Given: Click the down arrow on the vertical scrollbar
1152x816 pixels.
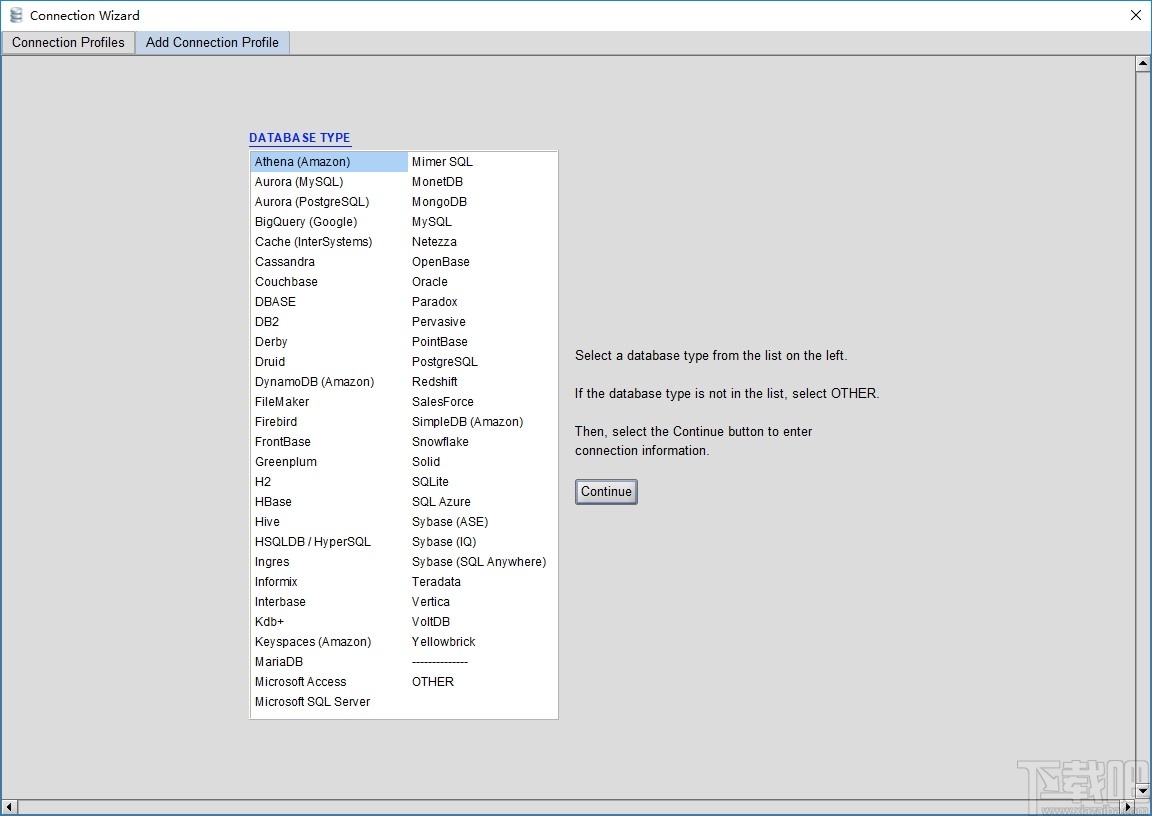Looking at the screenshot, I should (x=1143, y=791).
